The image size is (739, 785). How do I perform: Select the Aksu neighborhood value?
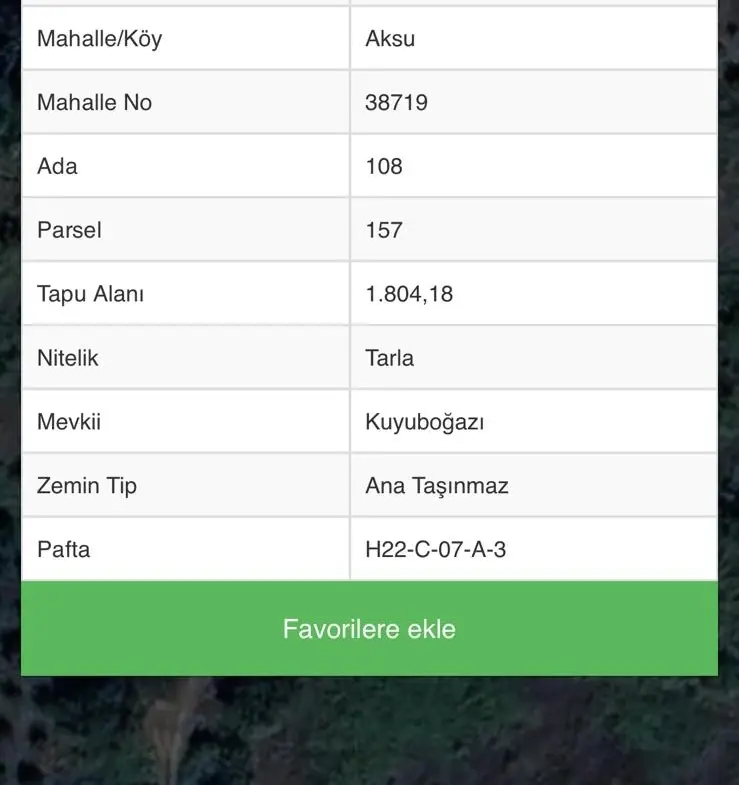click(x=390, y=39)
